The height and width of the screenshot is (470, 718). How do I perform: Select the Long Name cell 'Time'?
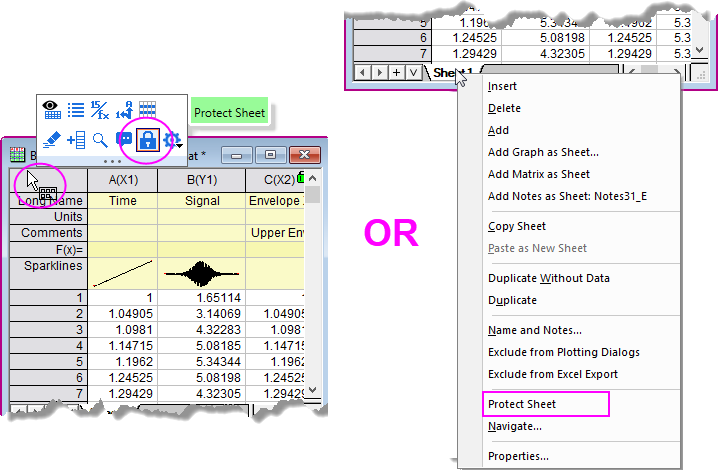pyautogui.click(x=123, y=201)
